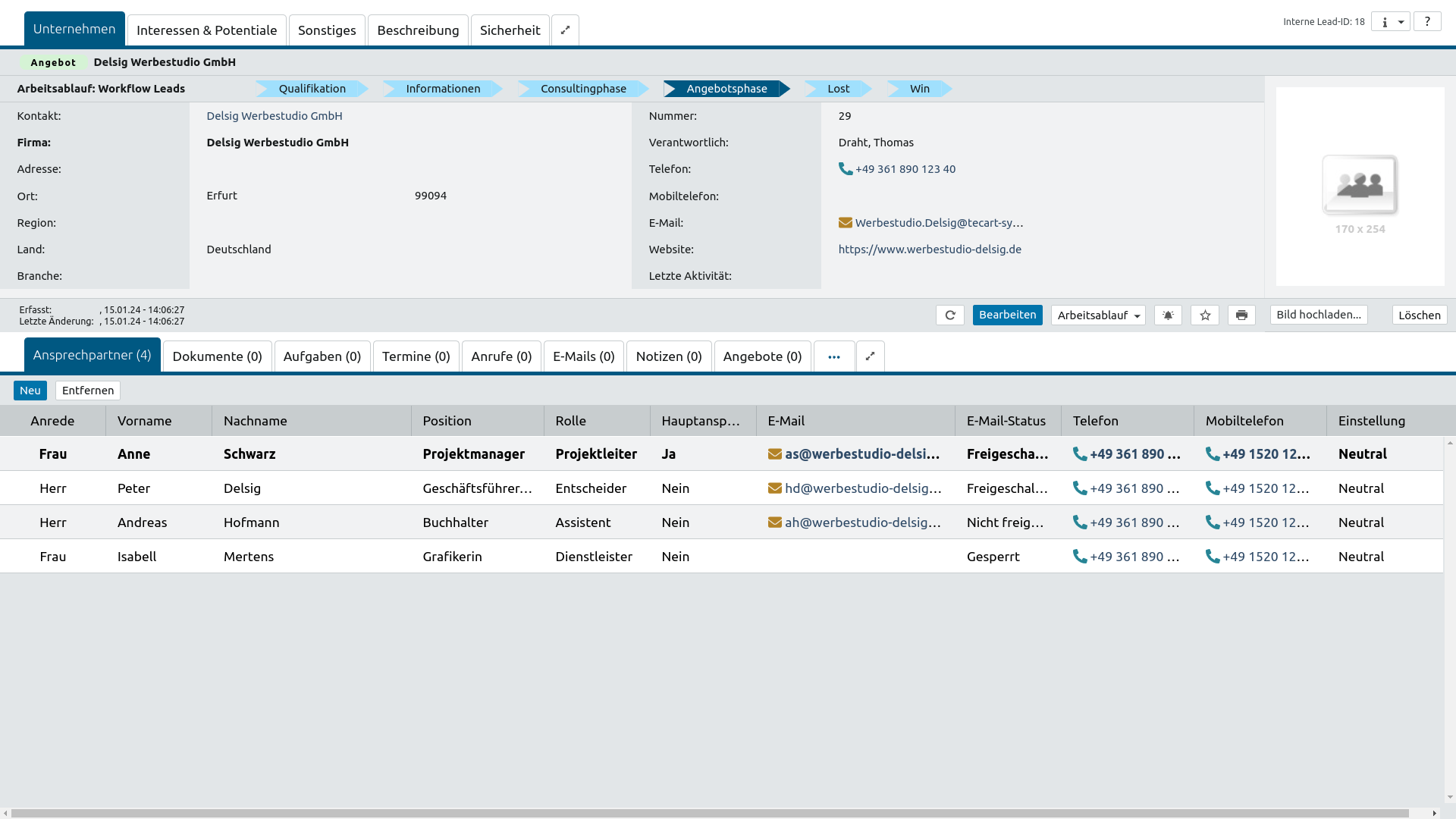Screen dimensions: 1456x819
Task: Click the star favorite icon
Action: click(x=1205, y=315)
